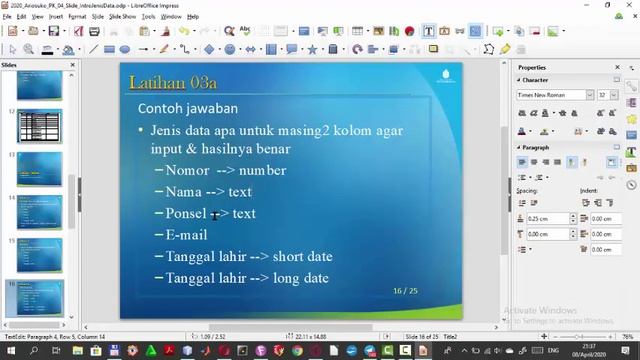Select the Ellipse shape tool
This screenshot has width=640, height=360.
(x=125, y=49)
